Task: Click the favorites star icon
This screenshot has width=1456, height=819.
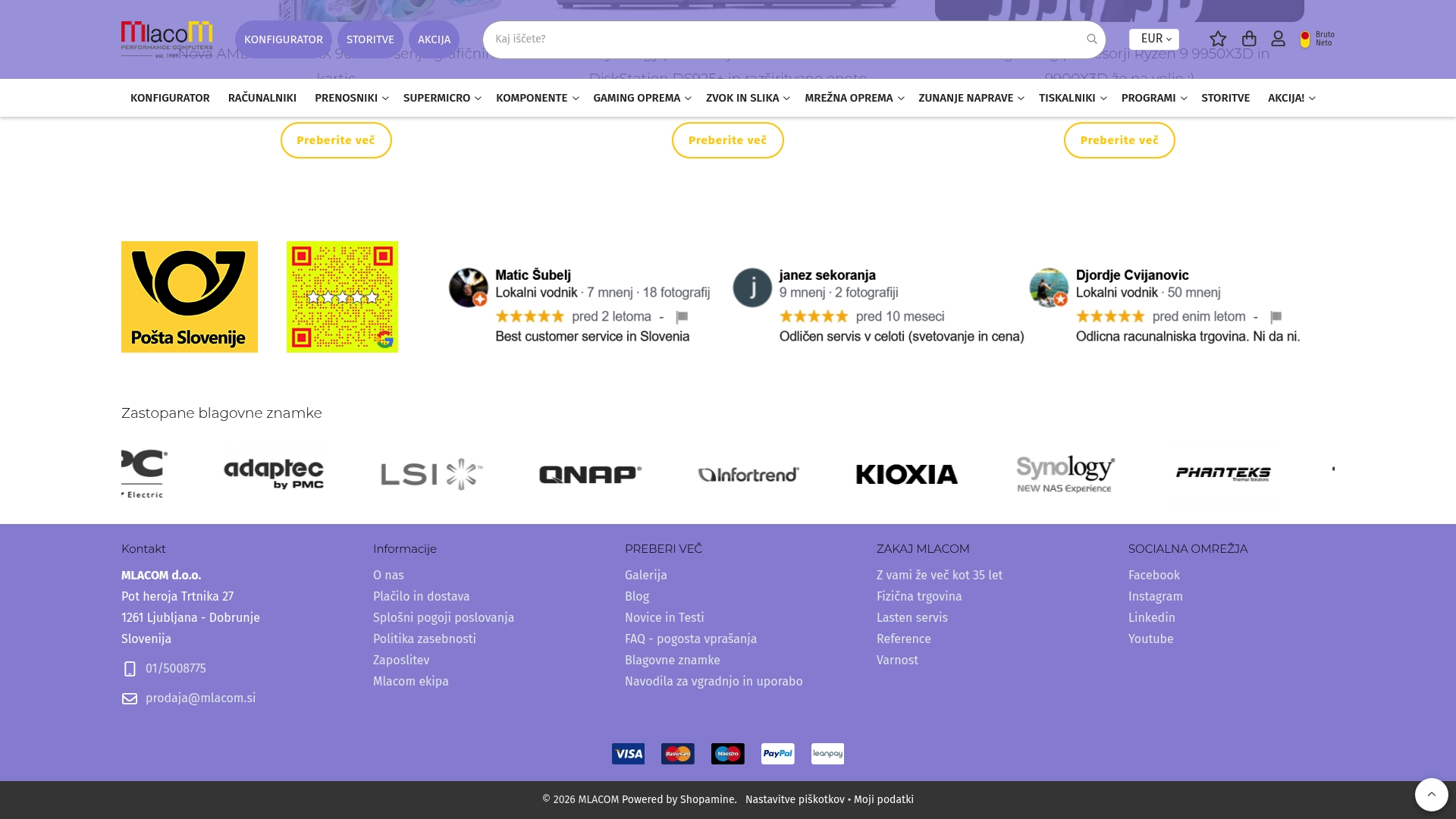Action: click(x=1218, y=39)
